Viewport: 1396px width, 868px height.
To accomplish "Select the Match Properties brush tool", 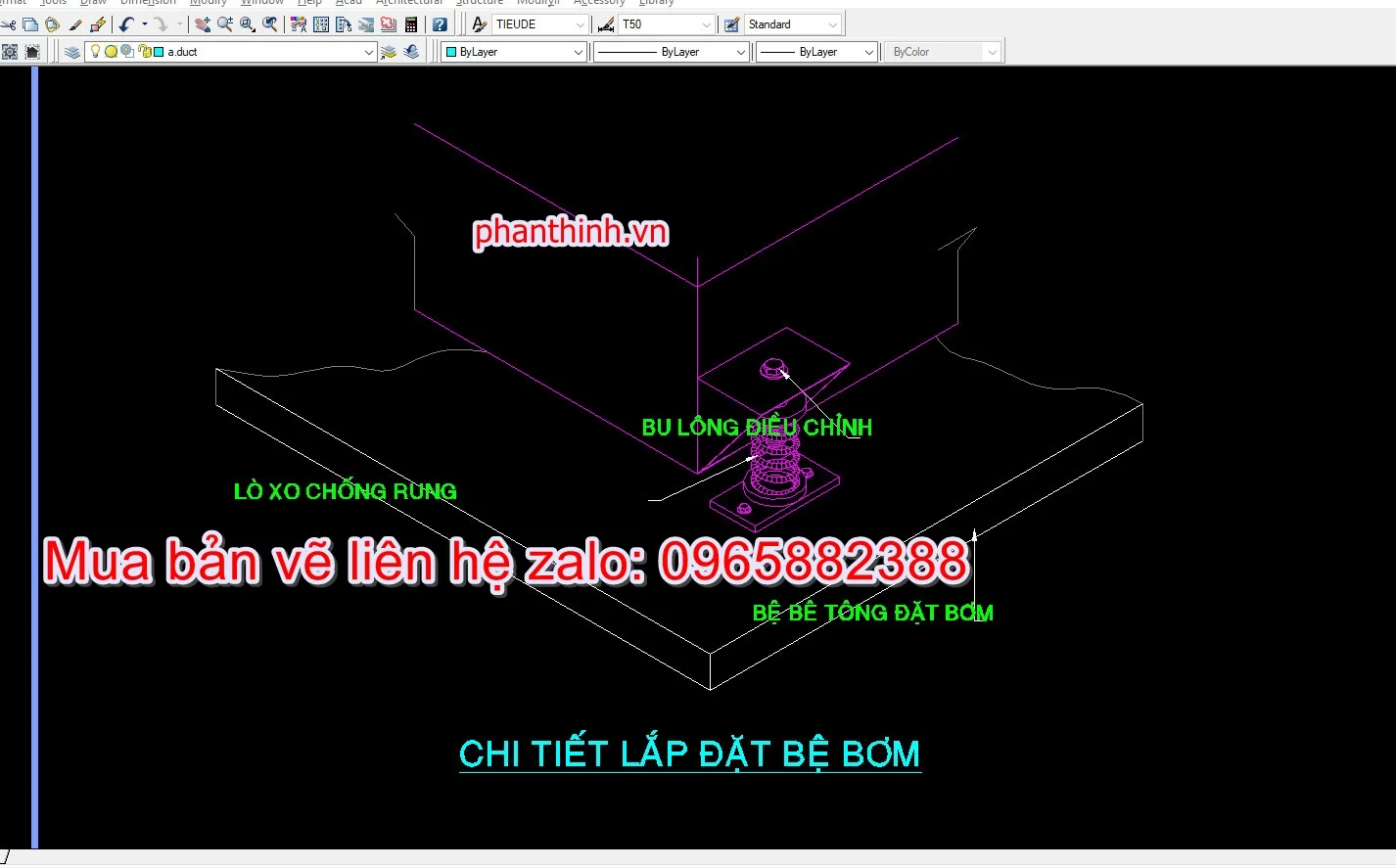I will tap(75, 24).
